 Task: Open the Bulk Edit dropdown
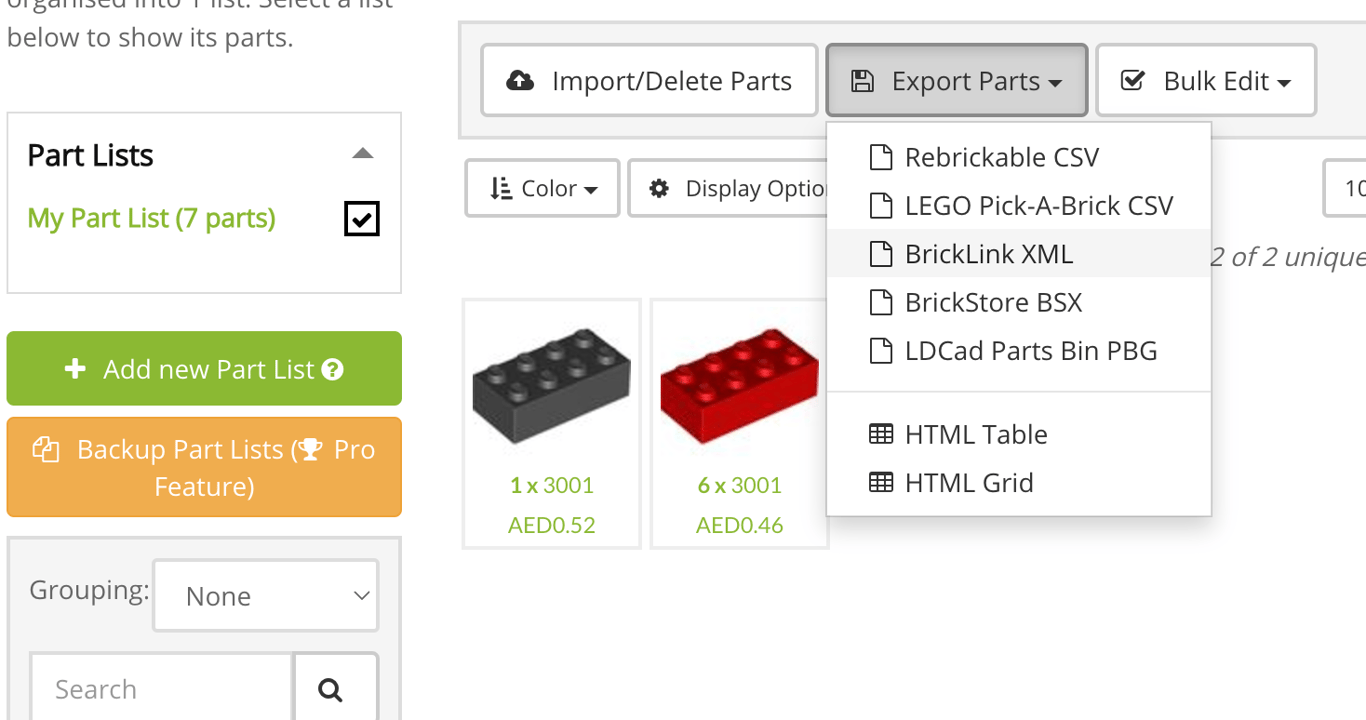1205,81
